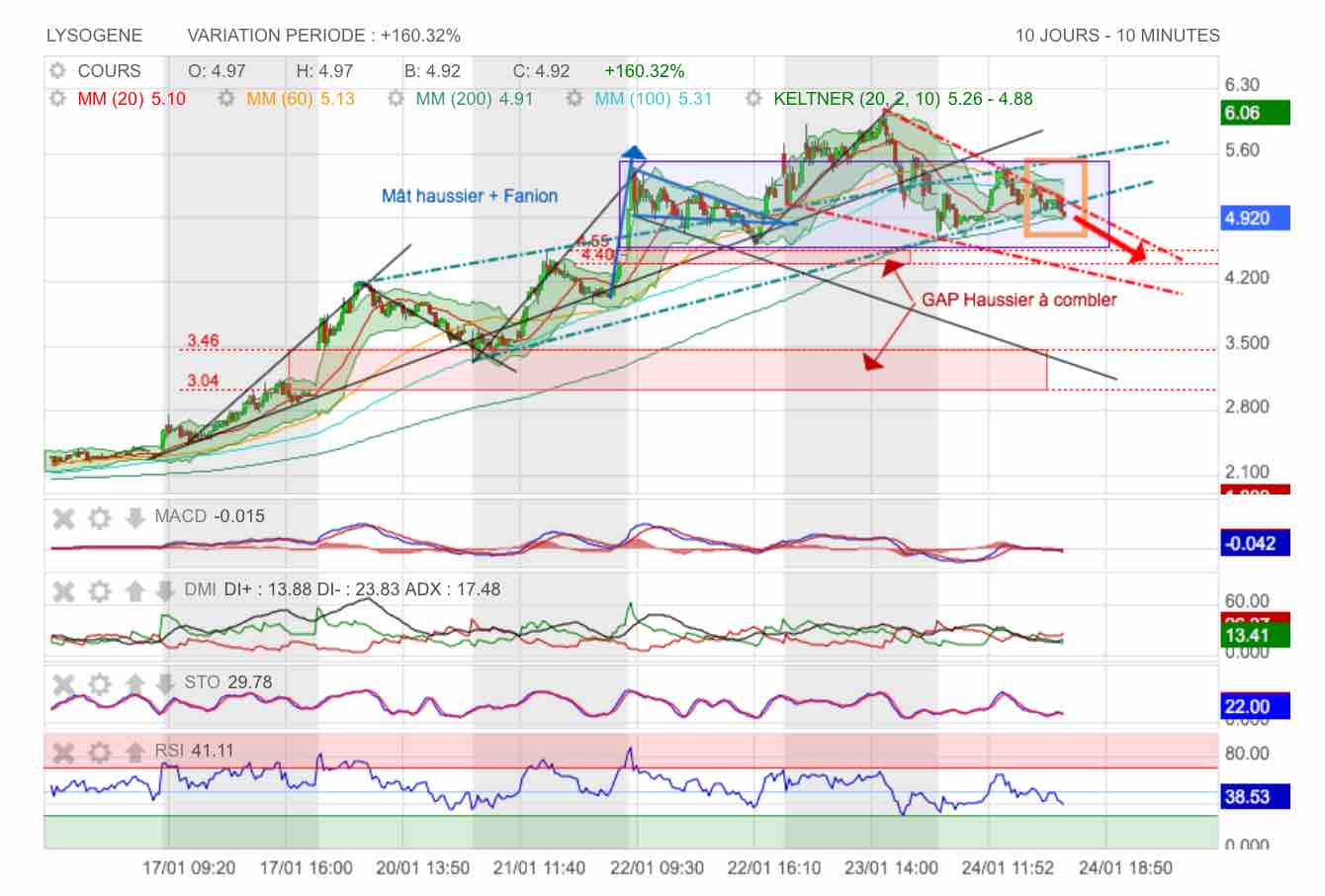Click the 24/01 18:50 time axis label
The height and width of the screenshot is (896, 1325).
1125,868
